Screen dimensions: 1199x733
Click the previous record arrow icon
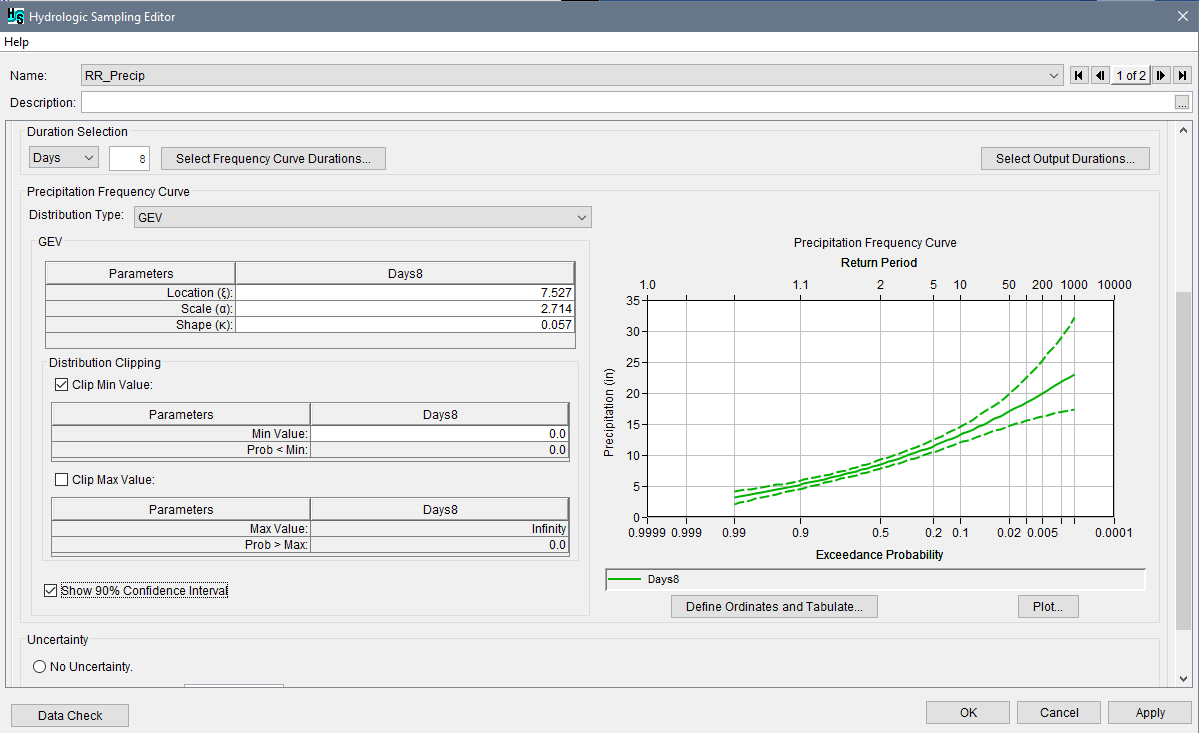point(1098,75)
